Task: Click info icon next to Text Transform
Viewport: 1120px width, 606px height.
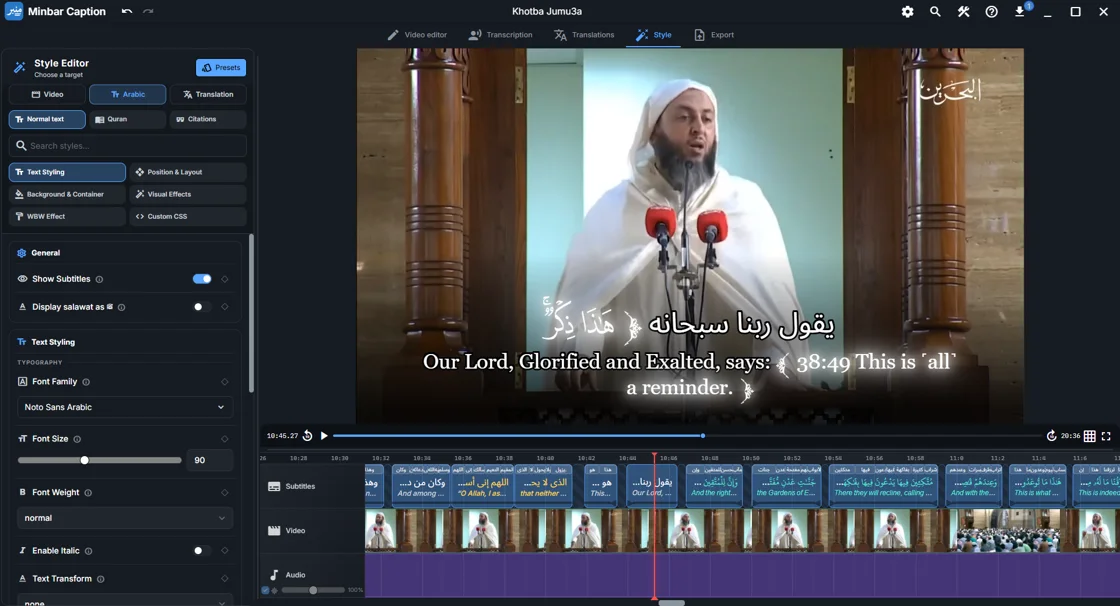Action: pyautogui.click(x=101, y=579)
